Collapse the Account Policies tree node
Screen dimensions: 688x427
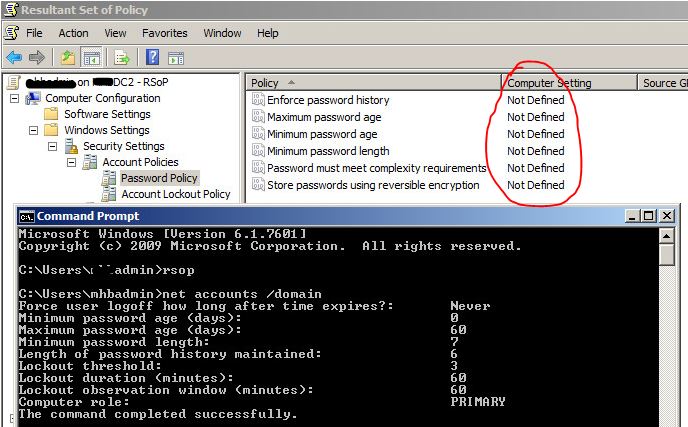pyautogui.click(x=71, y=162)
